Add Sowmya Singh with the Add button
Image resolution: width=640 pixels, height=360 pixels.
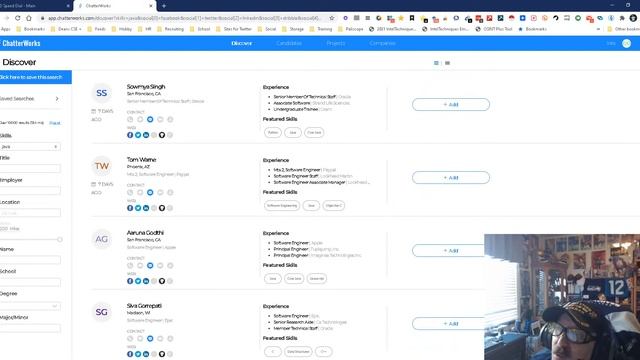[x=451, y=104]
